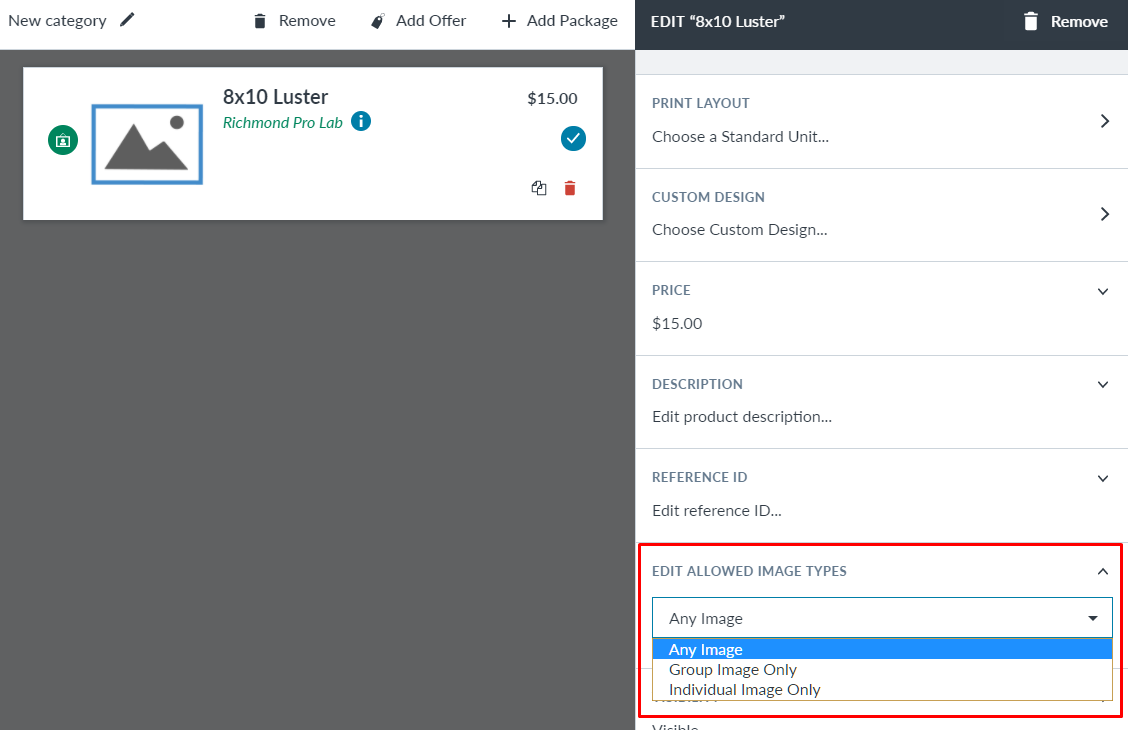Click the product image thumbnail
Image resolution: width=1128 pixels, height=730 pixels.
tap(146, 144)
